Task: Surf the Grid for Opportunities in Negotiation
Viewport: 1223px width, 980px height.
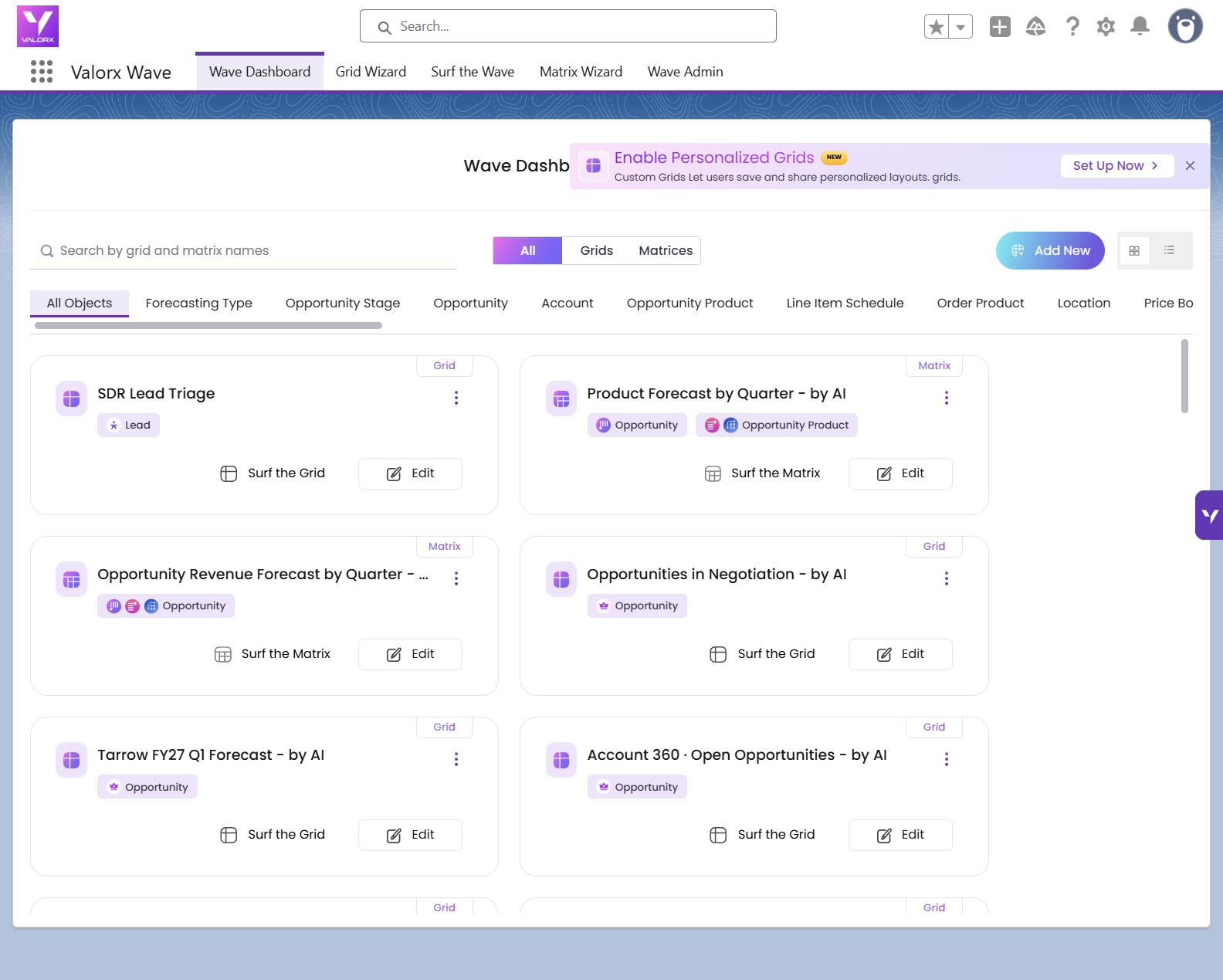Action: pyautogui.click(x=762, y=654)
